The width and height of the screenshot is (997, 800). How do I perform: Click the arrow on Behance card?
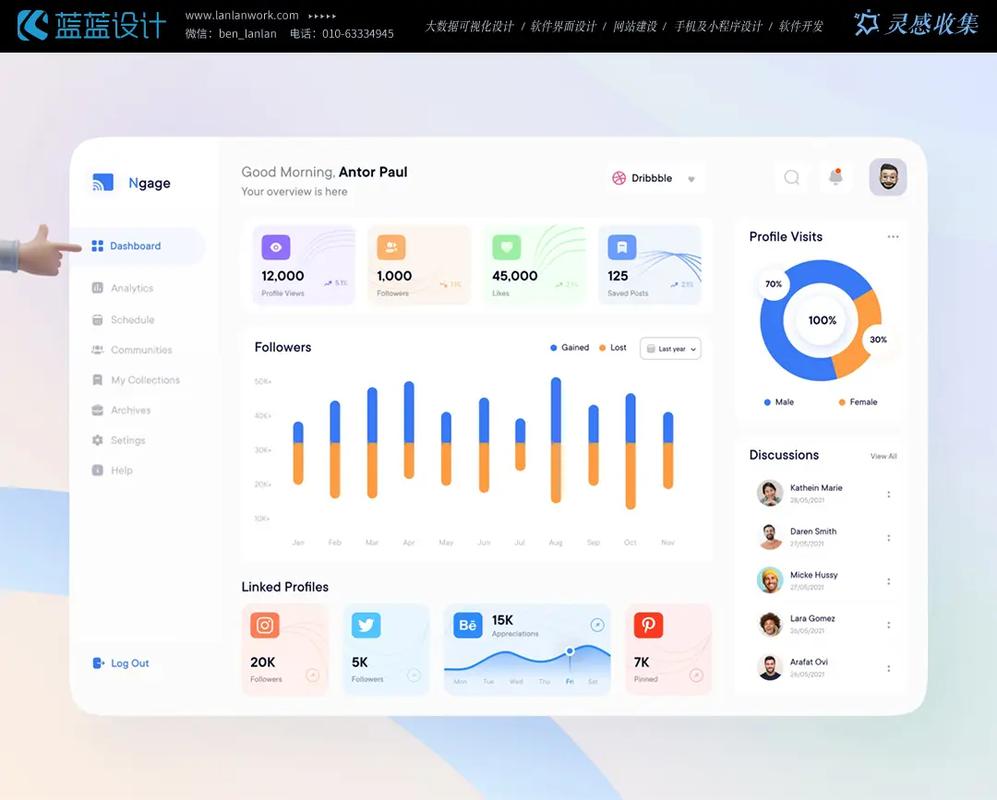(597, 625)
